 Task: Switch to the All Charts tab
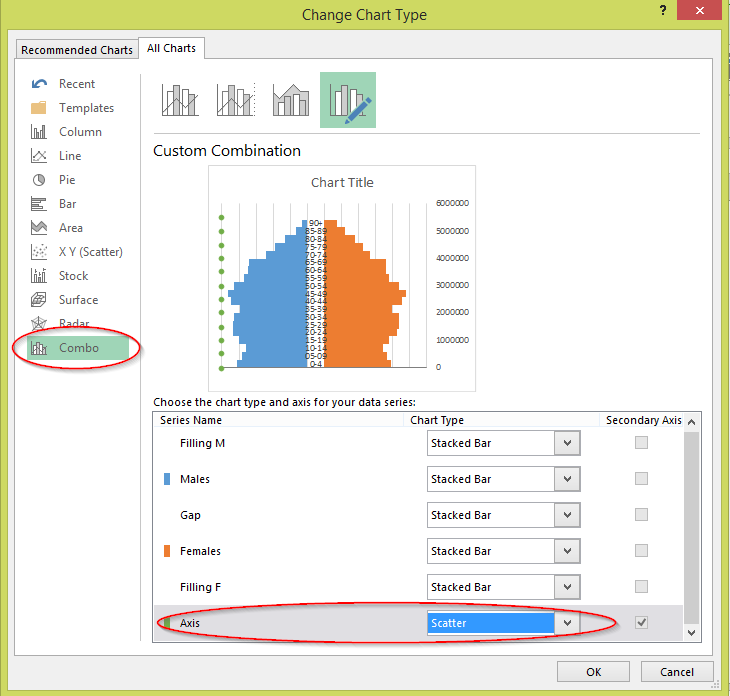click(x=171, y=48)
